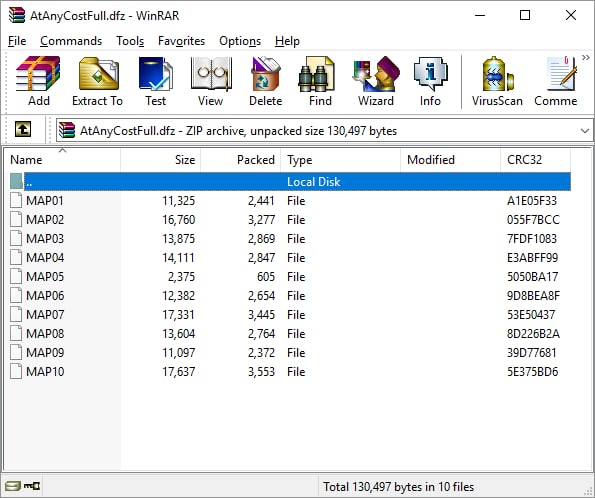Click the window resize grip

click(x=589, y=492)
